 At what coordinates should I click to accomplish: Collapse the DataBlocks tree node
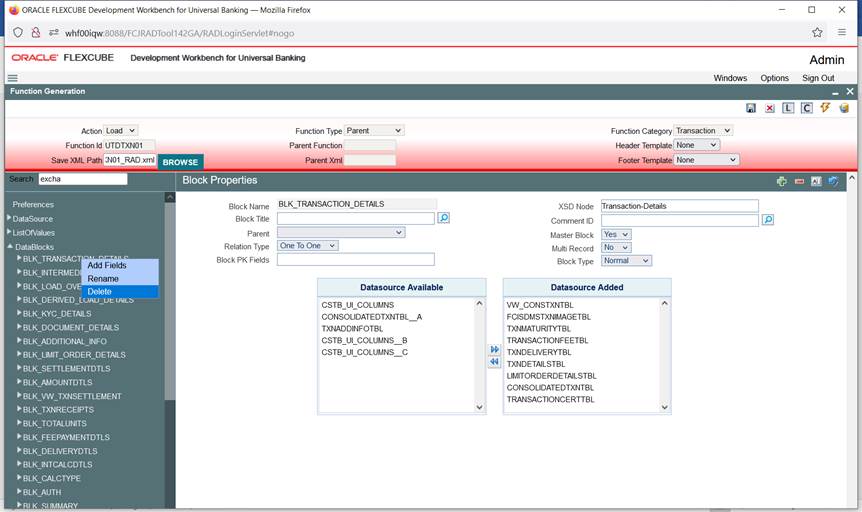pos(10,246)
